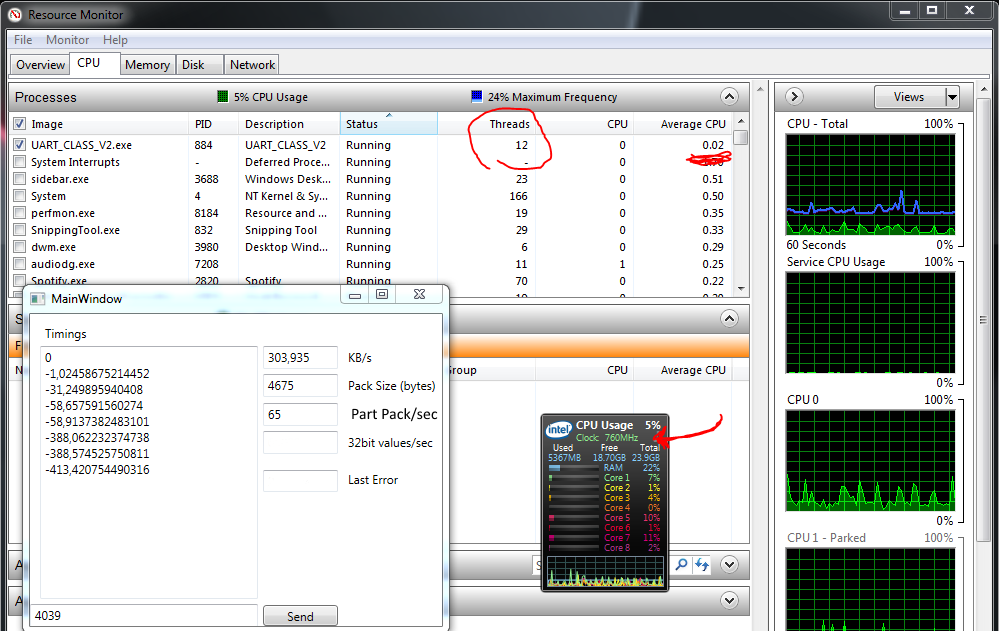Click the Core 5 row in CPU gadget
The image size is (999, 631).
[x=605, y=518]
